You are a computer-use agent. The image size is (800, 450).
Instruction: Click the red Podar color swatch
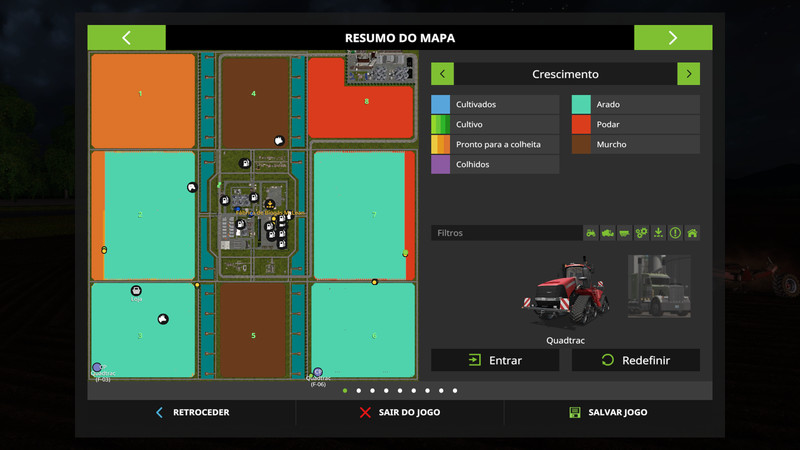pos(581,125)
